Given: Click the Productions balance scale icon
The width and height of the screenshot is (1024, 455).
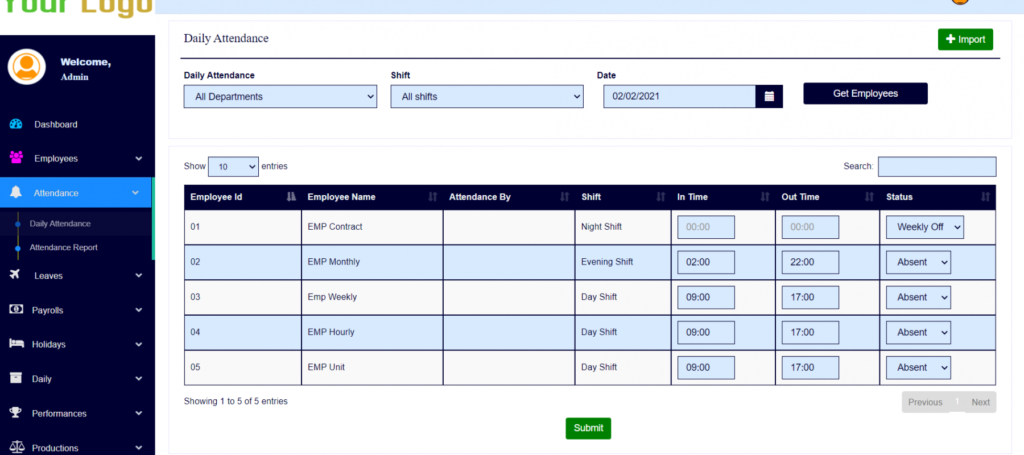Looking at the screenshot, I should point(16,447).
